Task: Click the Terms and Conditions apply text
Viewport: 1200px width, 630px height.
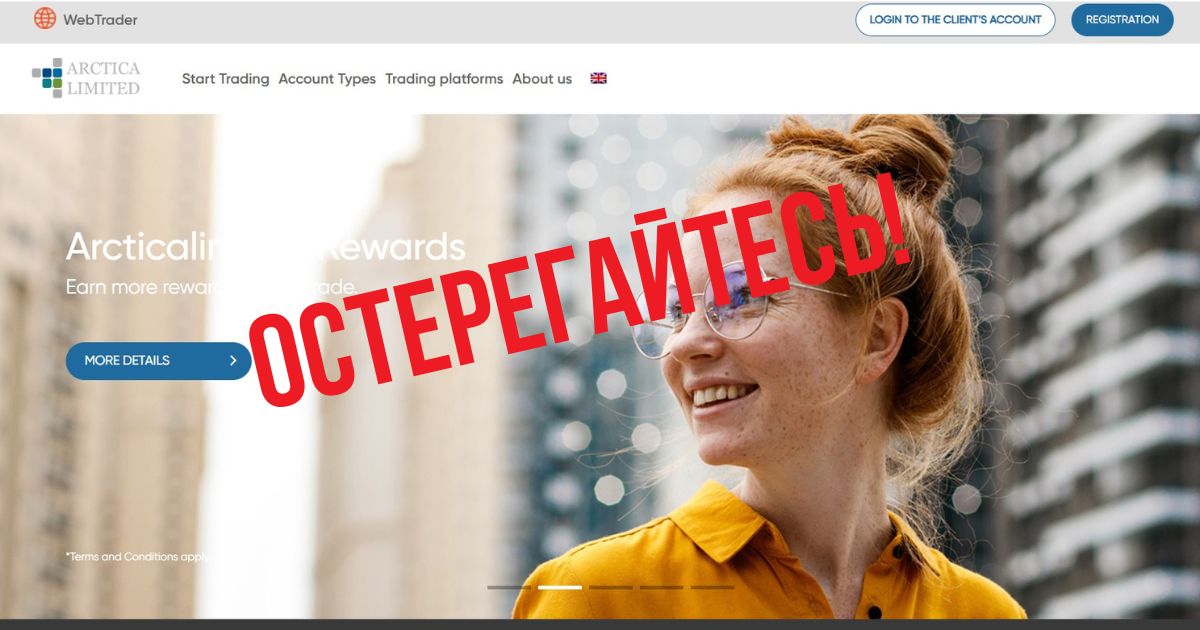Action: (x=138, y=557)
